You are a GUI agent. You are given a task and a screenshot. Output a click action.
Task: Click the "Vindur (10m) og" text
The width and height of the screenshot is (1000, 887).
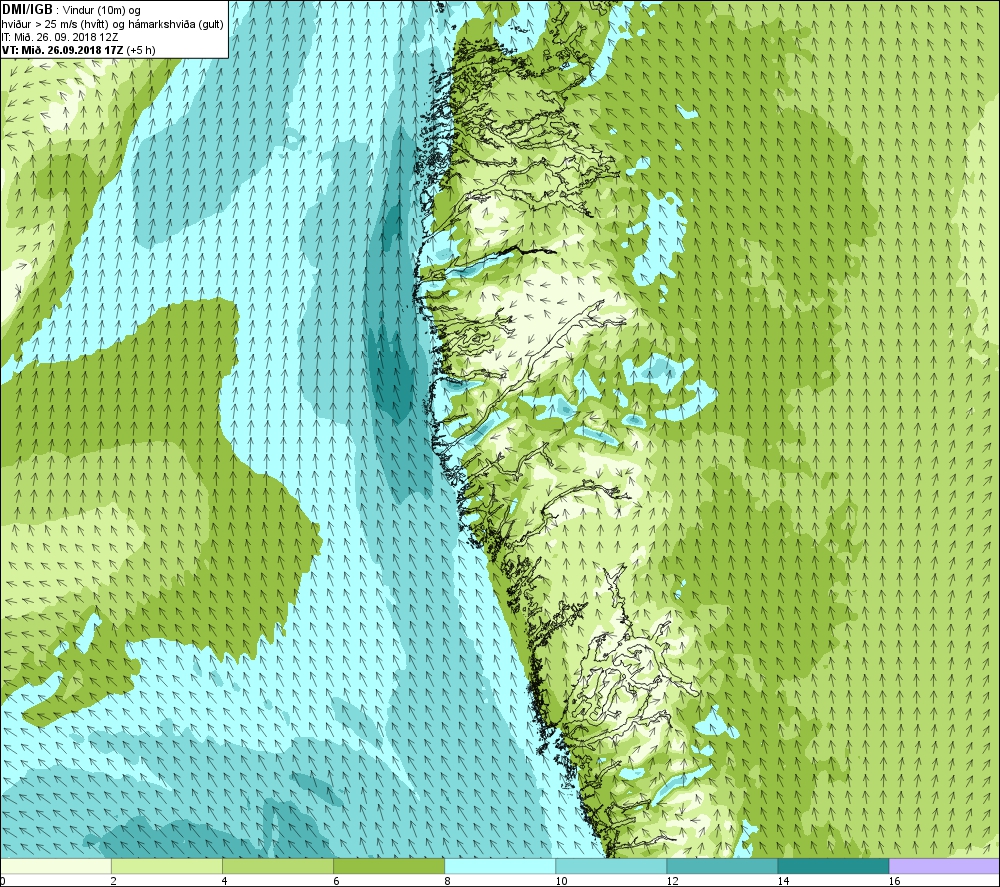102,10
